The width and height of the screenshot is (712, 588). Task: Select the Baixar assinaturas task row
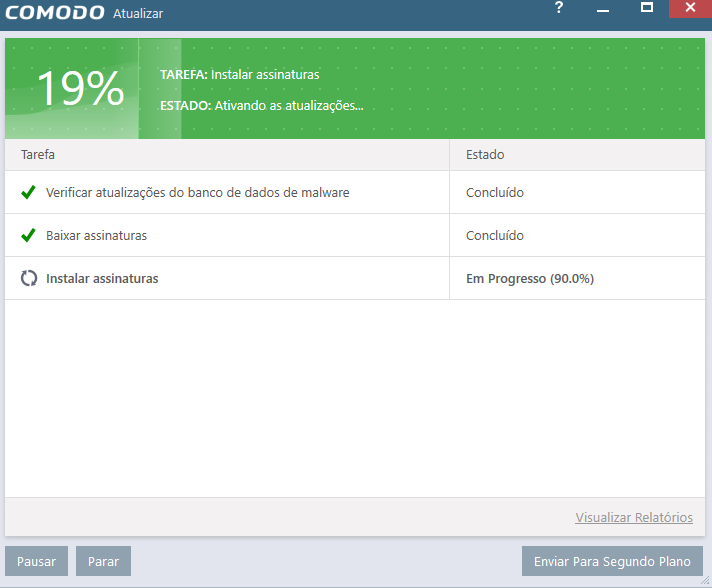click(96, 235)
